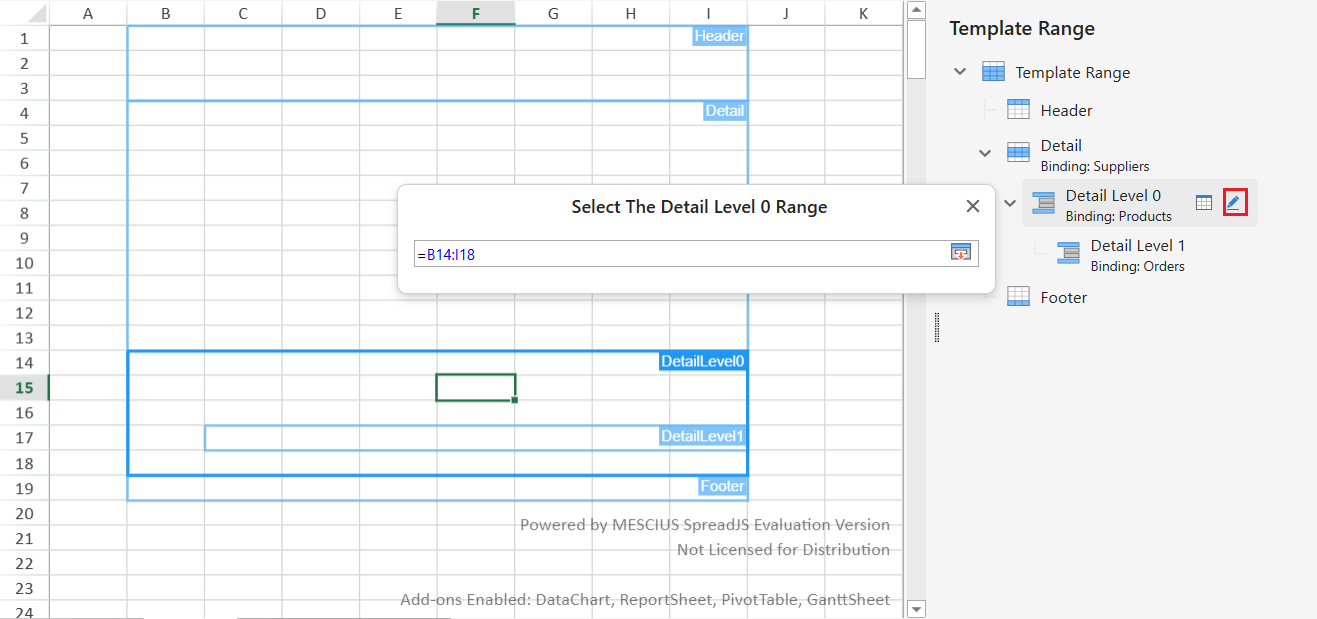The image size is (1317, 619).
Task: Click the Footer table icon in tree
Action: (1018, 297)
